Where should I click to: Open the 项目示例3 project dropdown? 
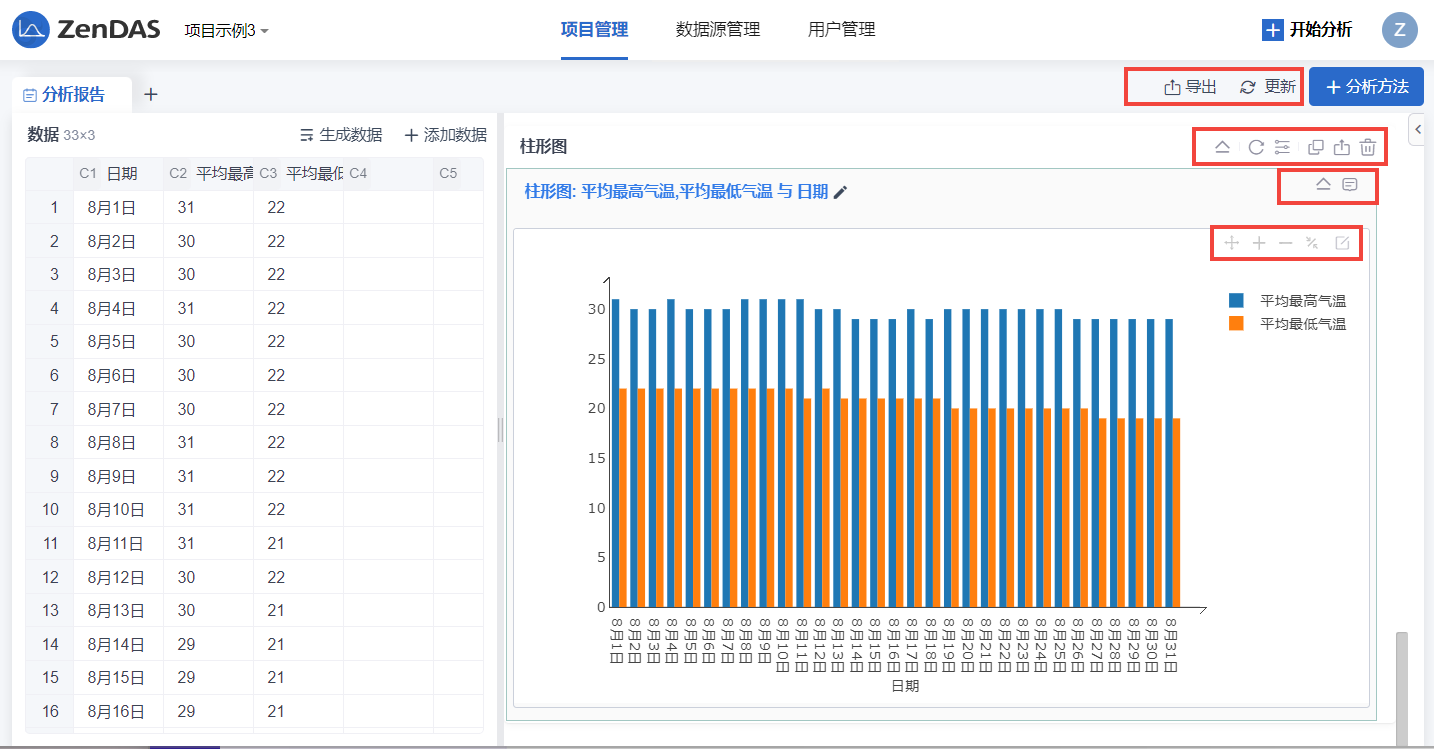(226, 30)
